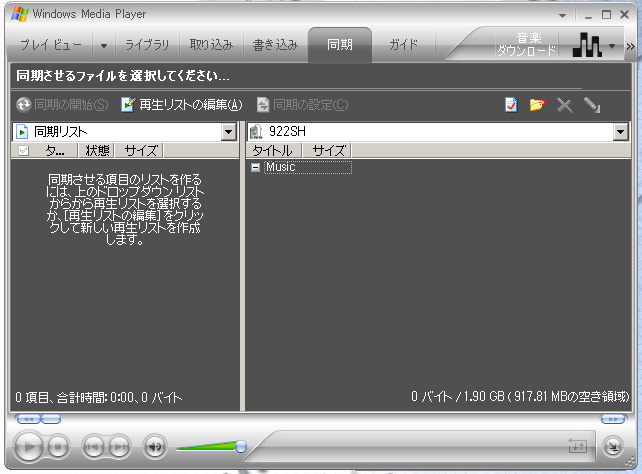The height and width of the screenshot is (474, 642).
Task: Select the Music folder item
Action: pyautogui.click(x=307, y=167)
